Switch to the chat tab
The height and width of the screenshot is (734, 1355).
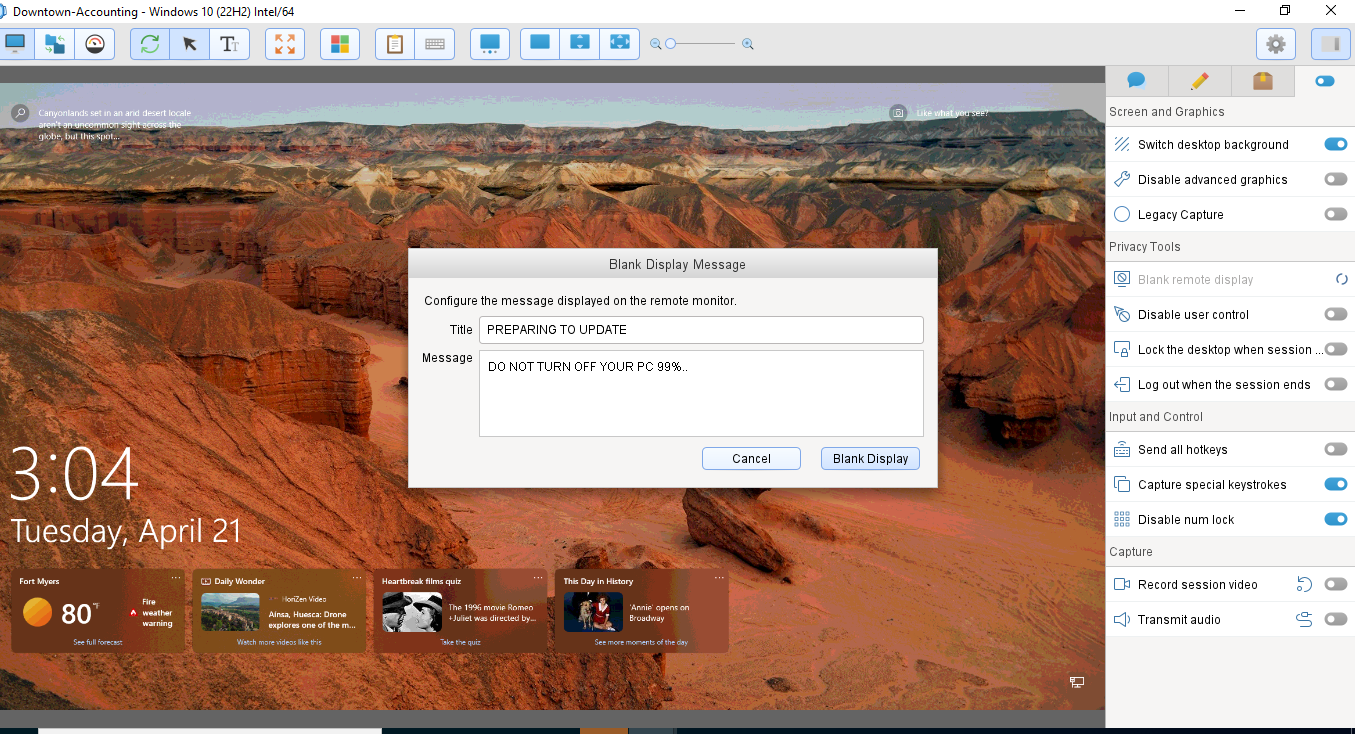click(1136, 80)
